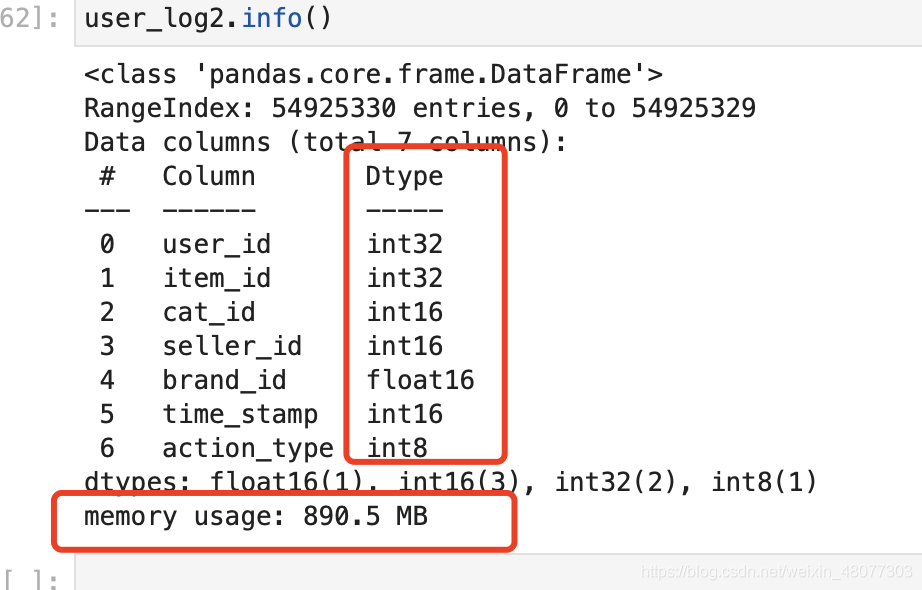
Task: Click the memory usage 890.5 MB text
Action: click(x=256, y=517)
